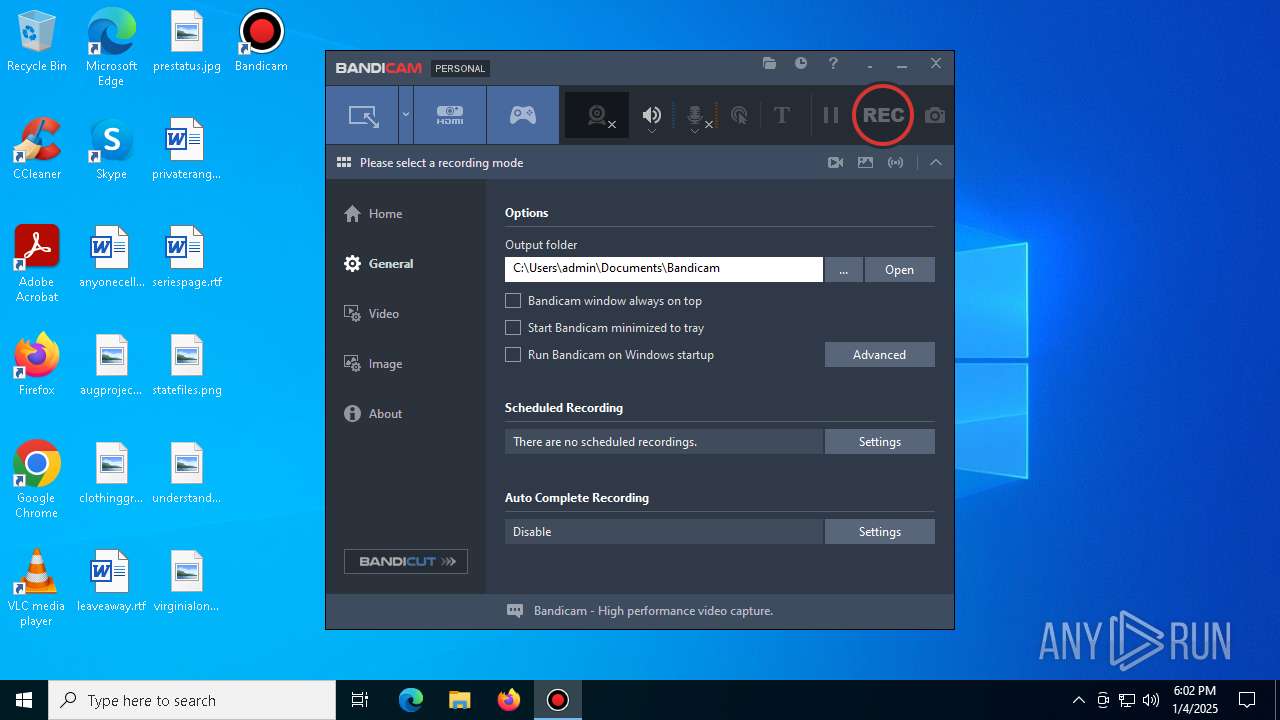Viewport: 1280px width, 720px height.
Task: Enable Bandicam window always on top
Action: [x=513, y=300]
